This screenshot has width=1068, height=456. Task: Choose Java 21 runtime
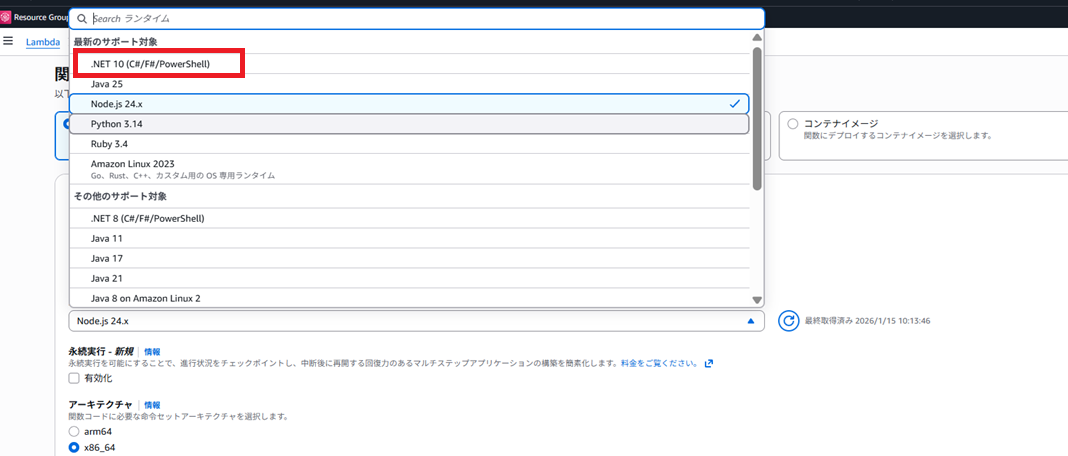click(409, 278)
